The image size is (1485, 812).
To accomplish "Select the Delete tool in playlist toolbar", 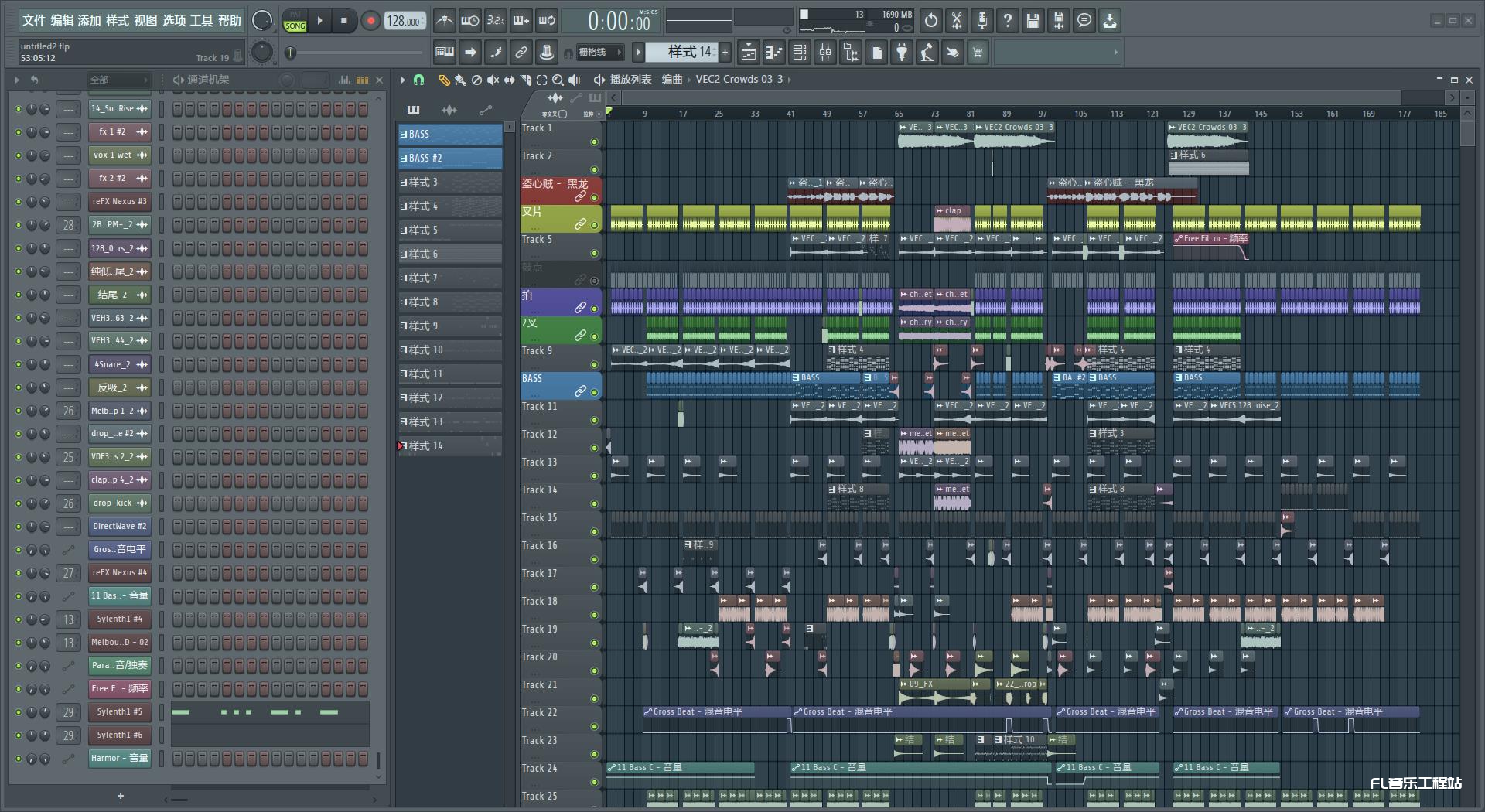I will (476, 80).
